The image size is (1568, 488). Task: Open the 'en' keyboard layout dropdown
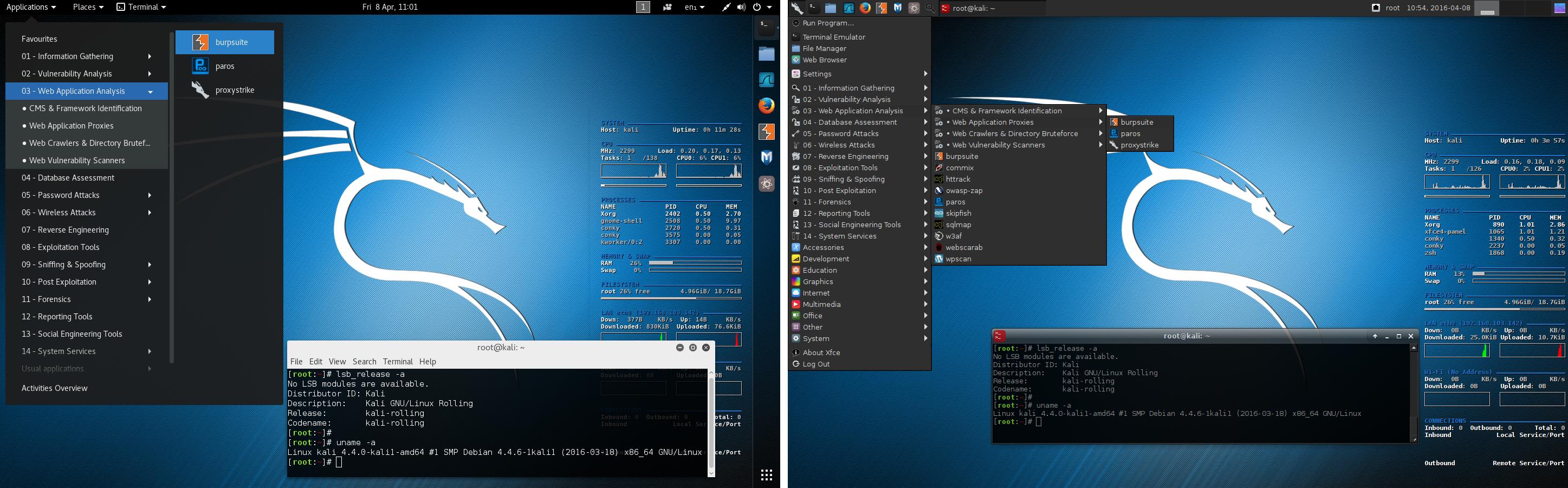[694, 7]
